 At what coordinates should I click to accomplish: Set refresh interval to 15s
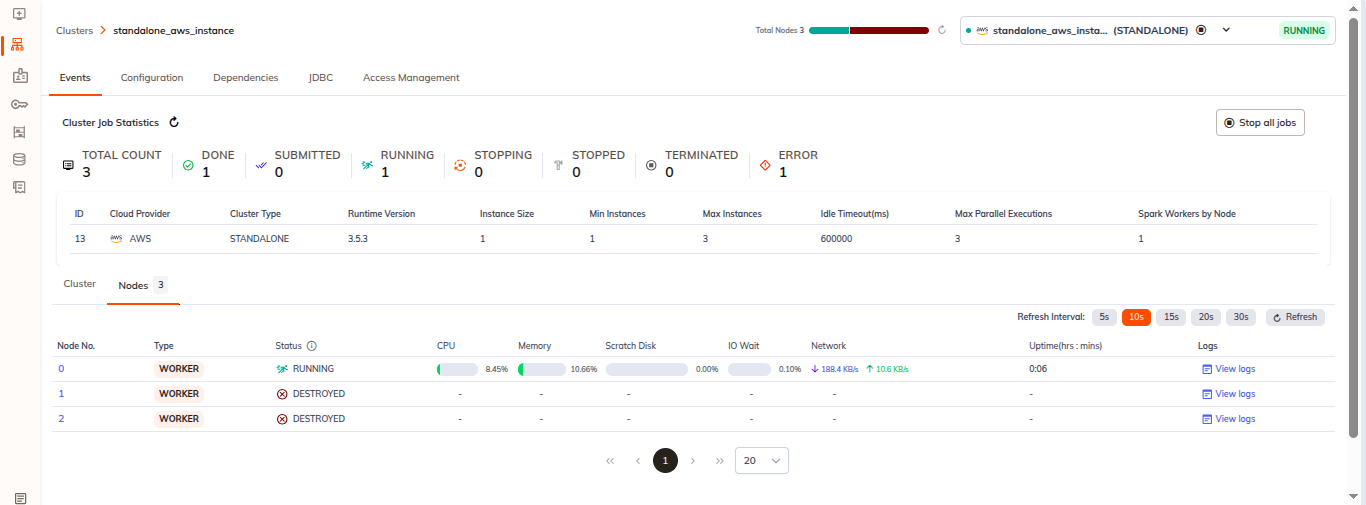point(1171,317)
